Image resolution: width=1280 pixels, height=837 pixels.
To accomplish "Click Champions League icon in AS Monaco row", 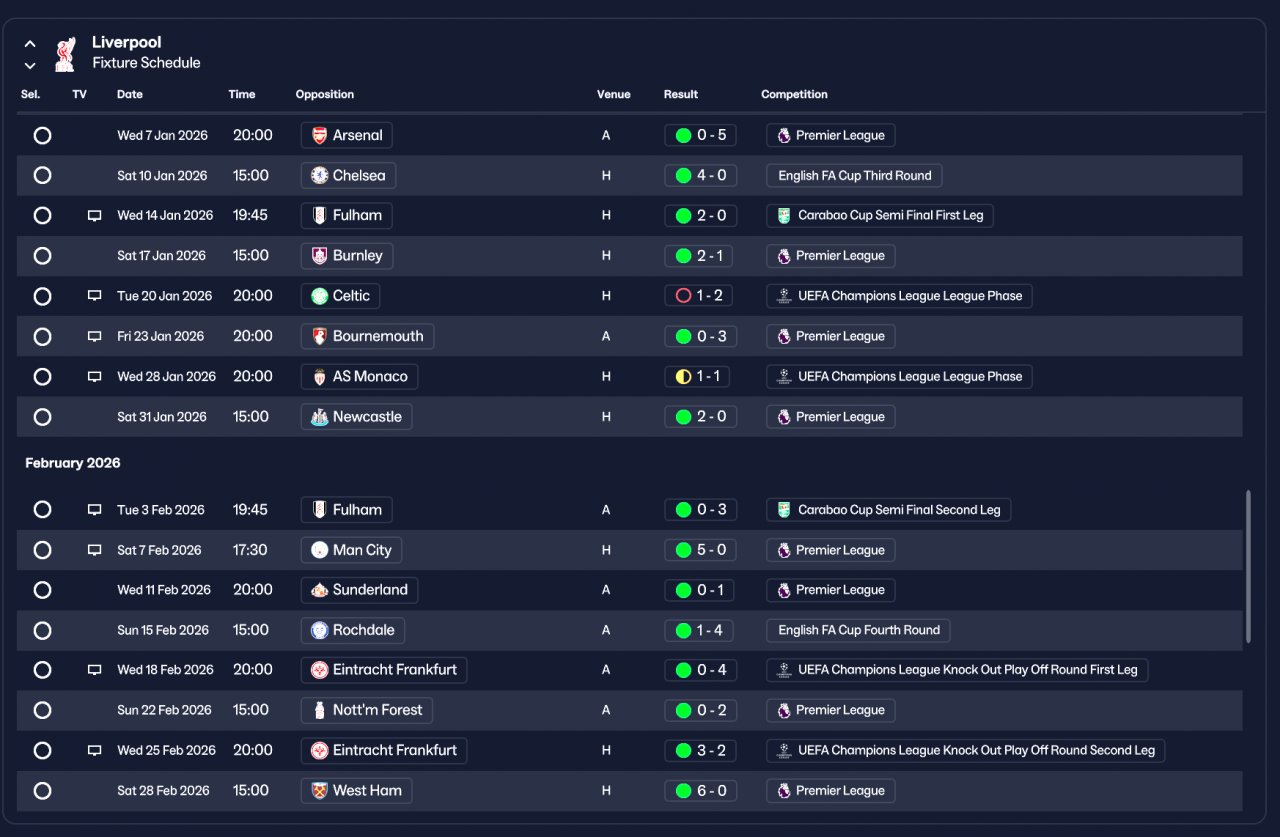I will tap(784, 377).
